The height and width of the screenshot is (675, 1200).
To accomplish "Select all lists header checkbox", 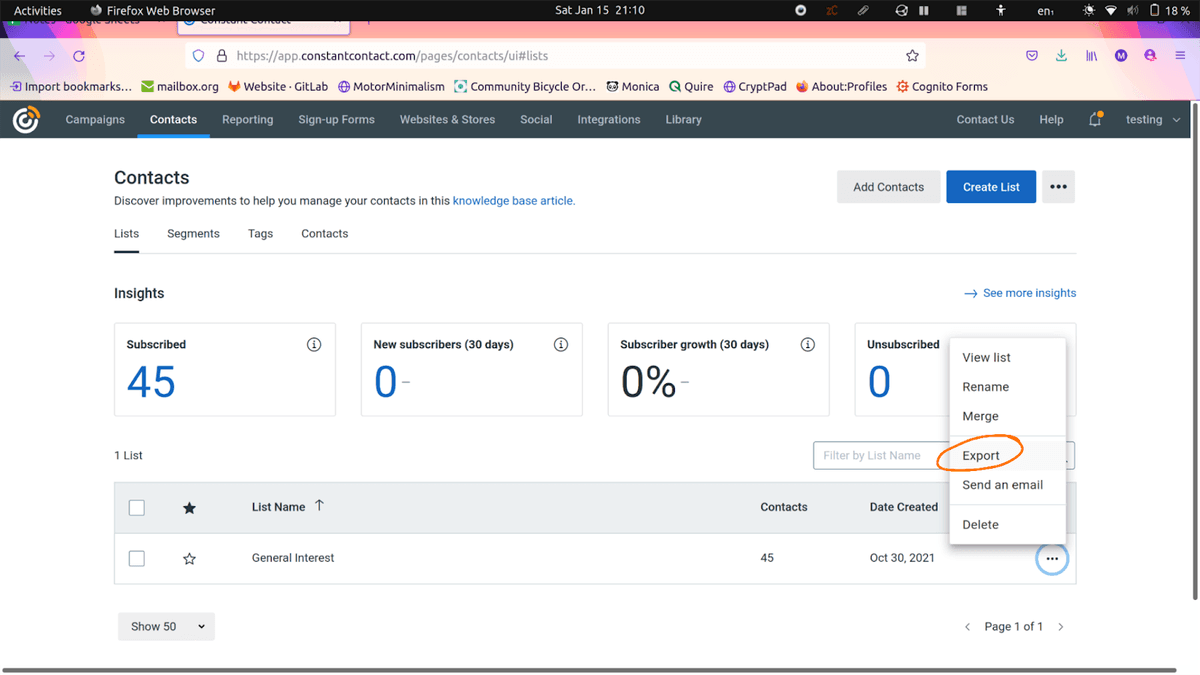I will [137, 508].
